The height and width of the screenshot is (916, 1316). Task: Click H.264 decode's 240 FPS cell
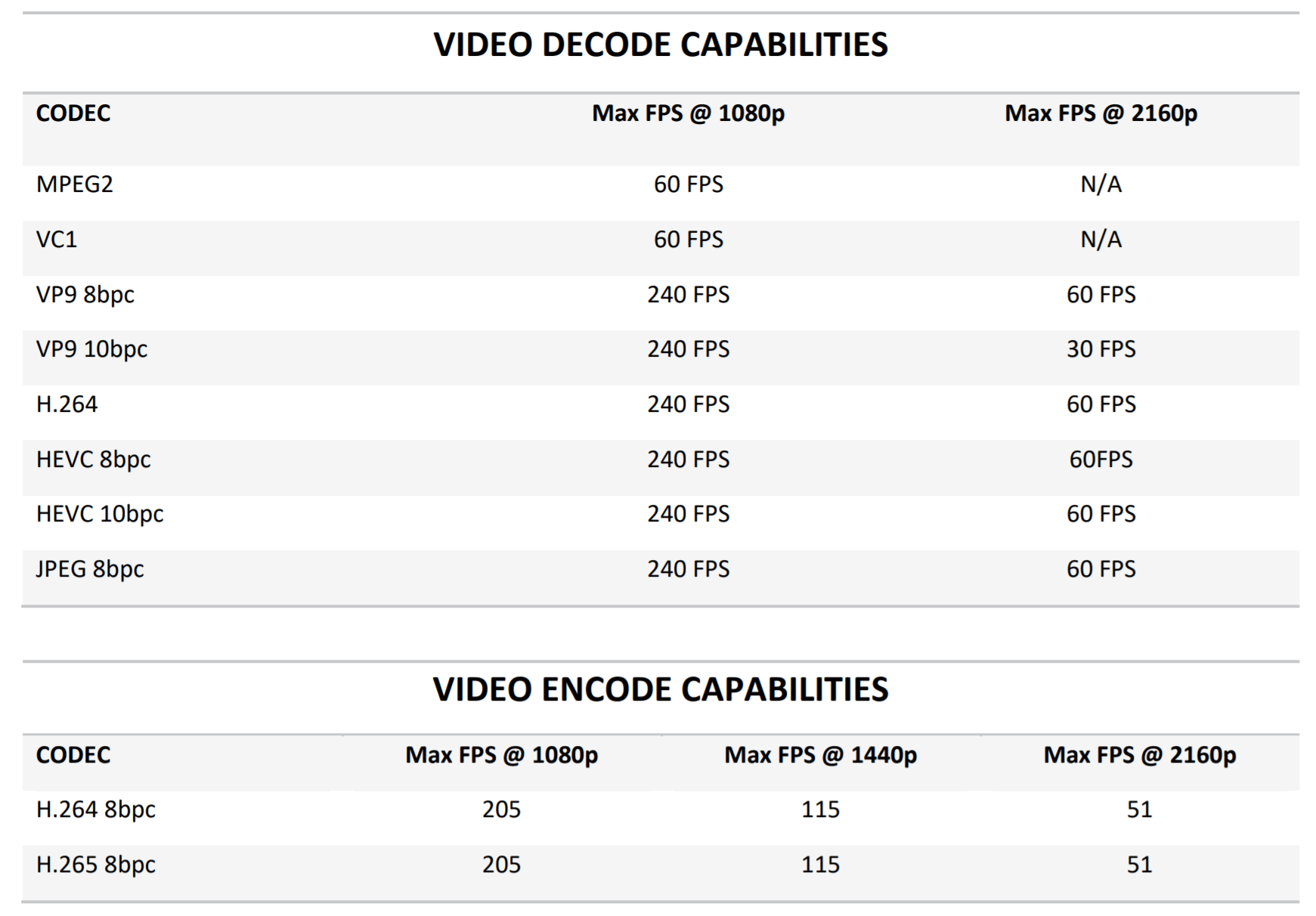point(688,404)
